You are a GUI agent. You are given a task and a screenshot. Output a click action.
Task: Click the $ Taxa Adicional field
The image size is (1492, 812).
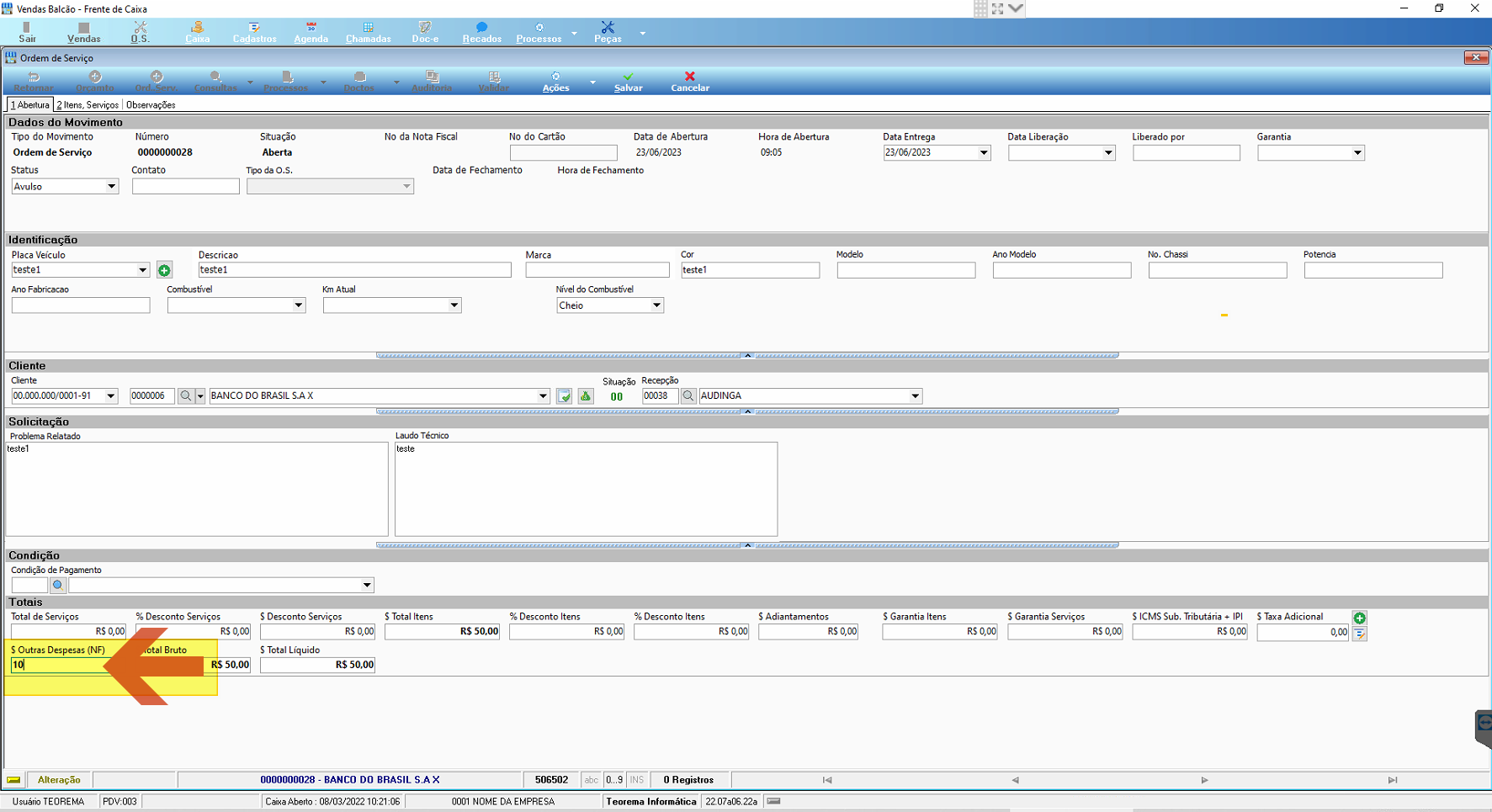(1303, 632)
